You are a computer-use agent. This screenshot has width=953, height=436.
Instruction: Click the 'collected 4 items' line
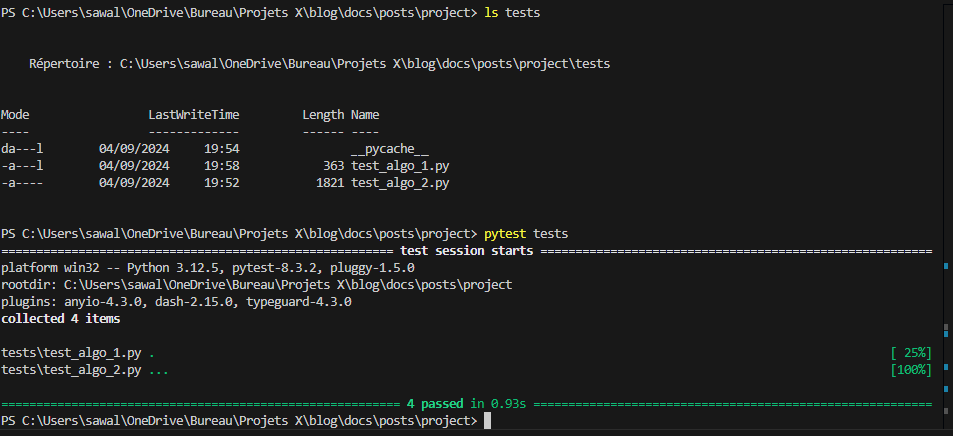coord(61,319)
